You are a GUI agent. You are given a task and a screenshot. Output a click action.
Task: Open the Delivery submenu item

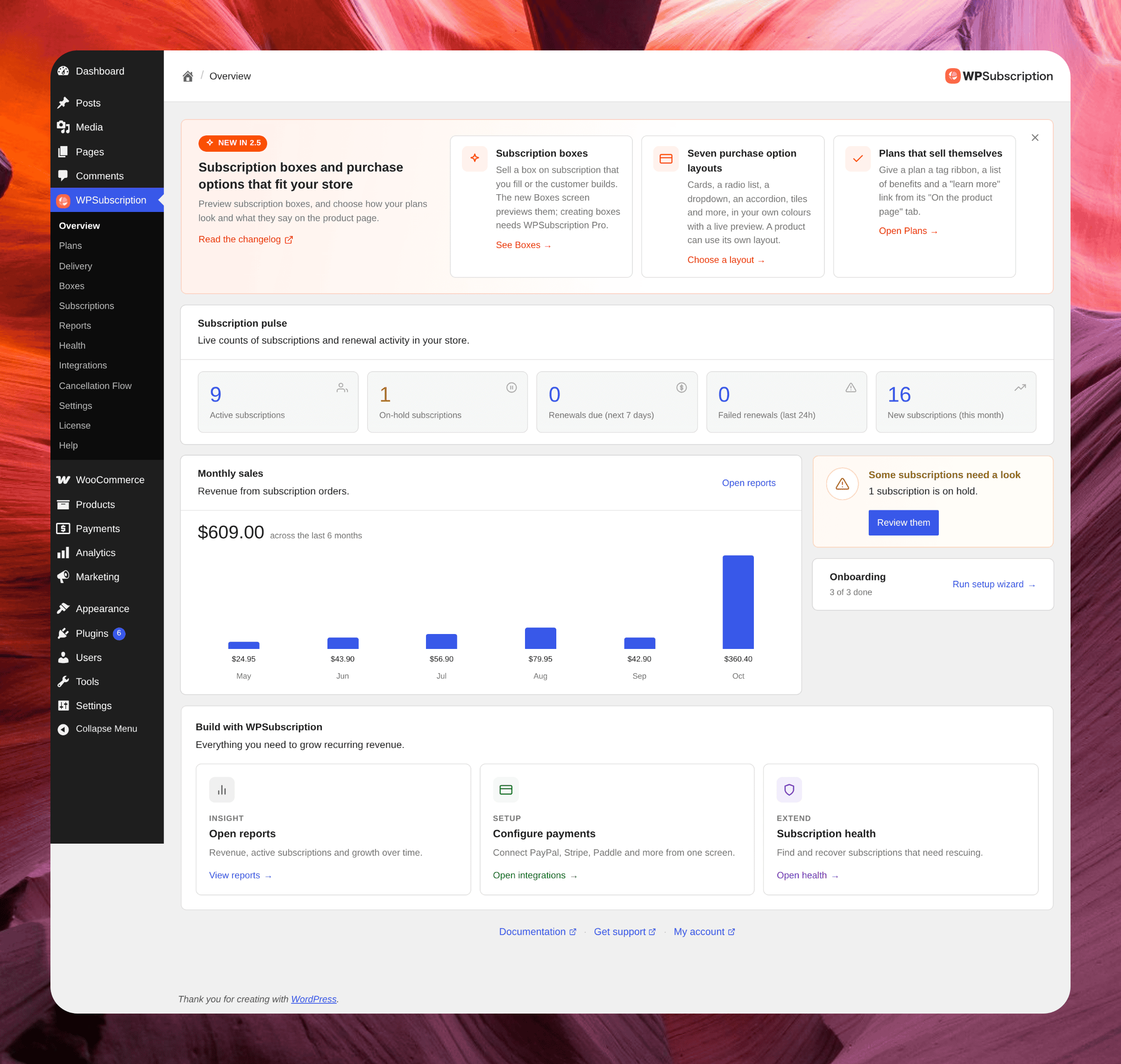(107, 266)
